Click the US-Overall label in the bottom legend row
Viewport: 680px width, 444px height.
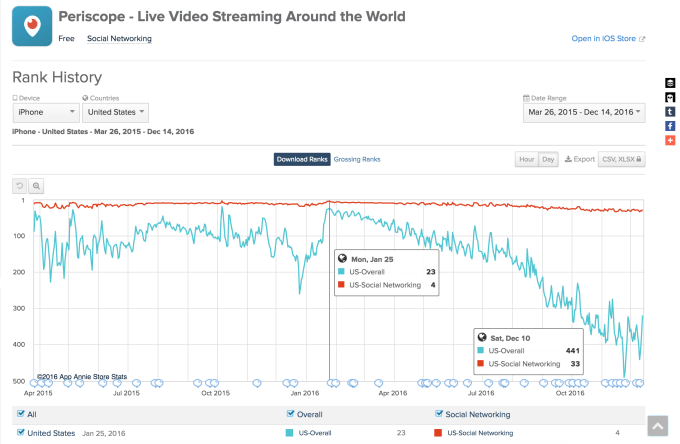coord(315,433)
